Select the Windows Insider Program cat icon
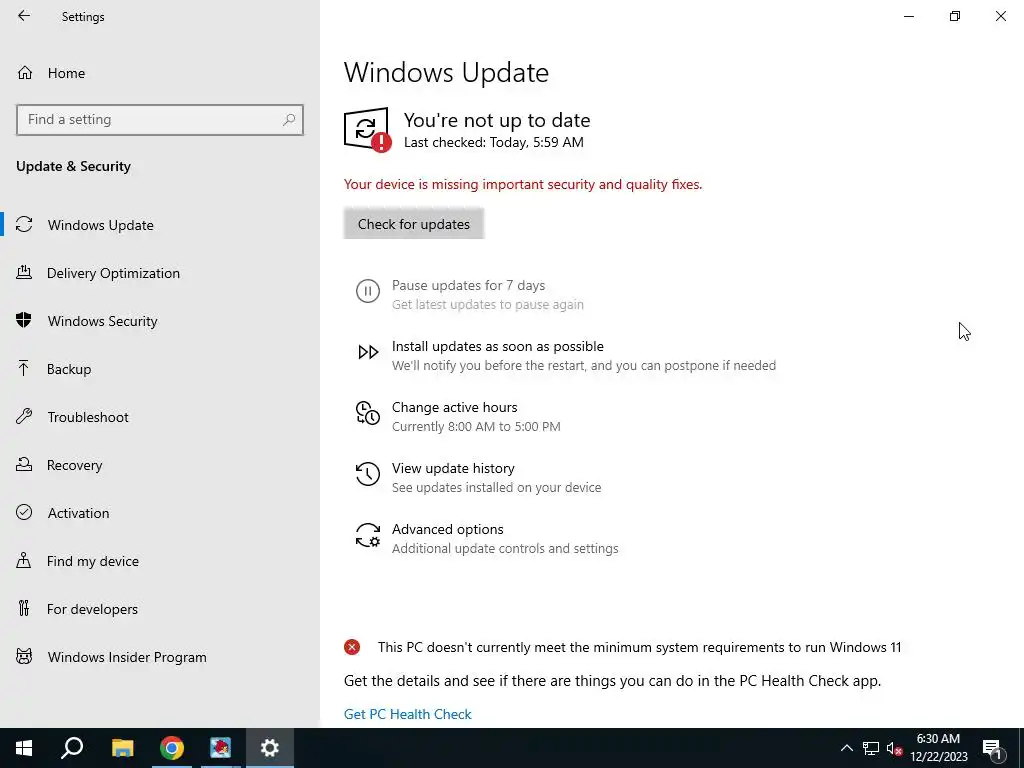The width and height of the screenshot is (1024, 768). tap(24, 656)
